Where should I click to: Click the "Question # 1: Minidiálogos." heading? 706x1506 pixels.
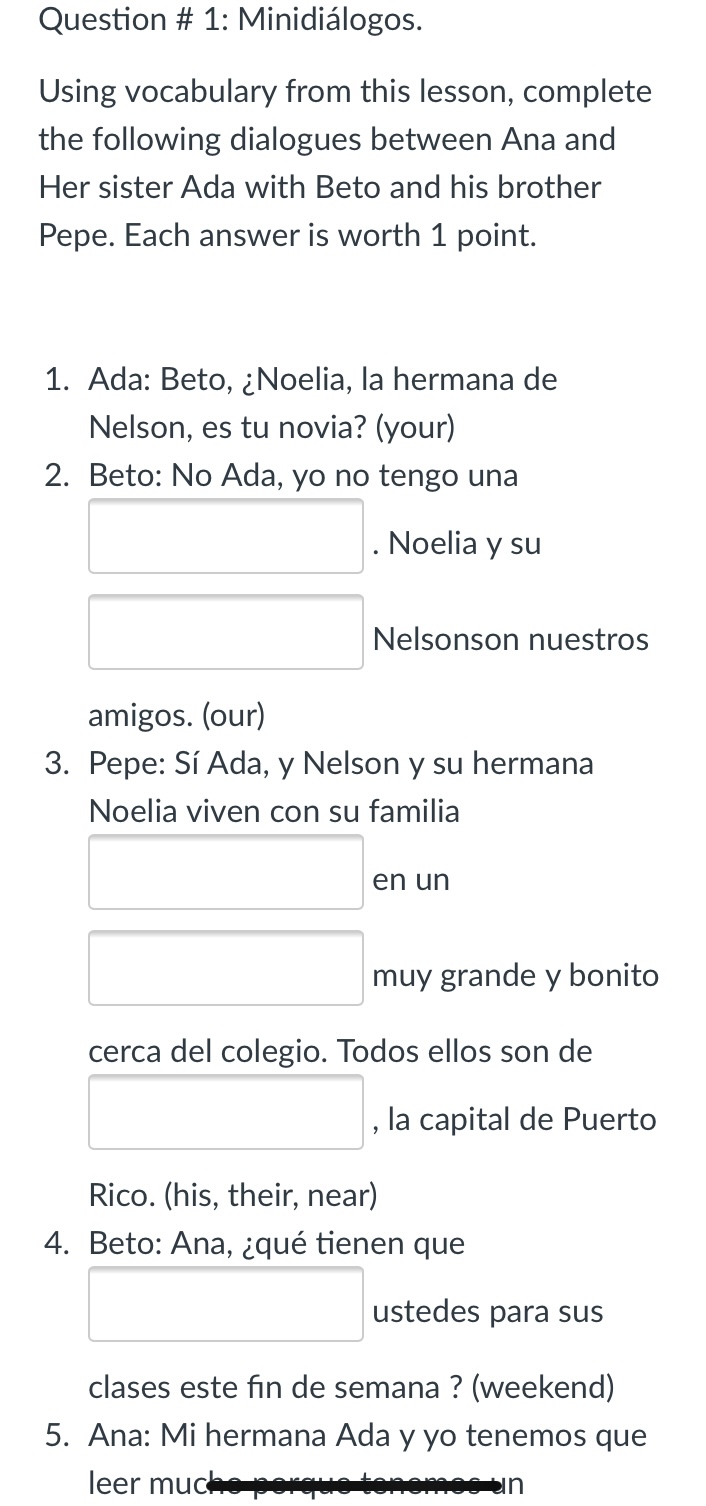coord(230,20)
